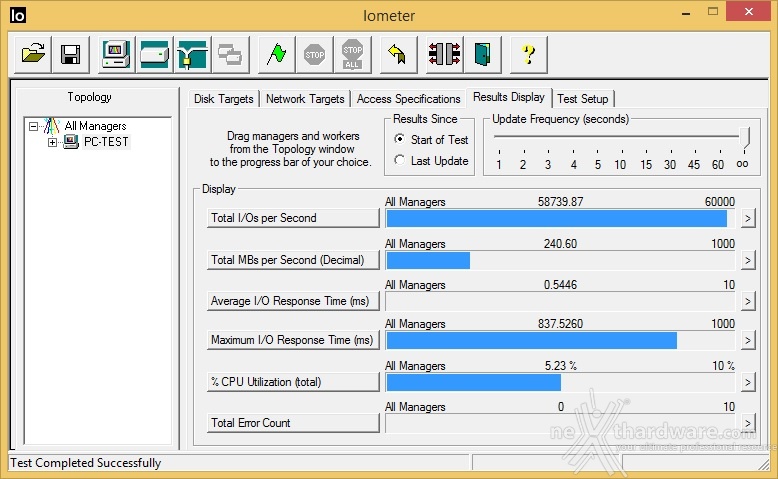Open chart arrow for Average I/O Response Time
778x479 pixels.
coord(748,301)
